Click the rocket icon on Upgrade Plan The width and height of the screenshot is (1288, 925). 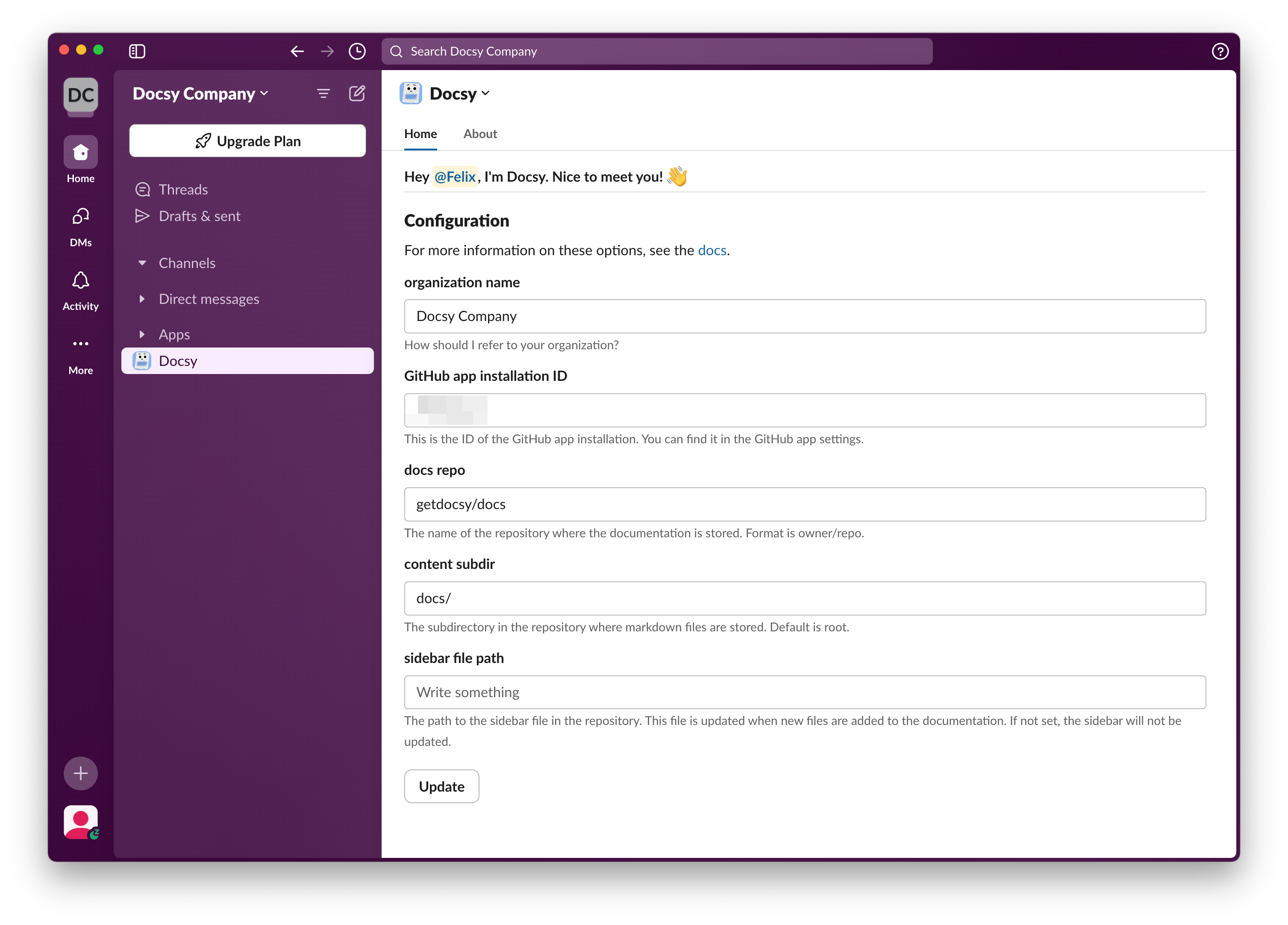point(203,141)
